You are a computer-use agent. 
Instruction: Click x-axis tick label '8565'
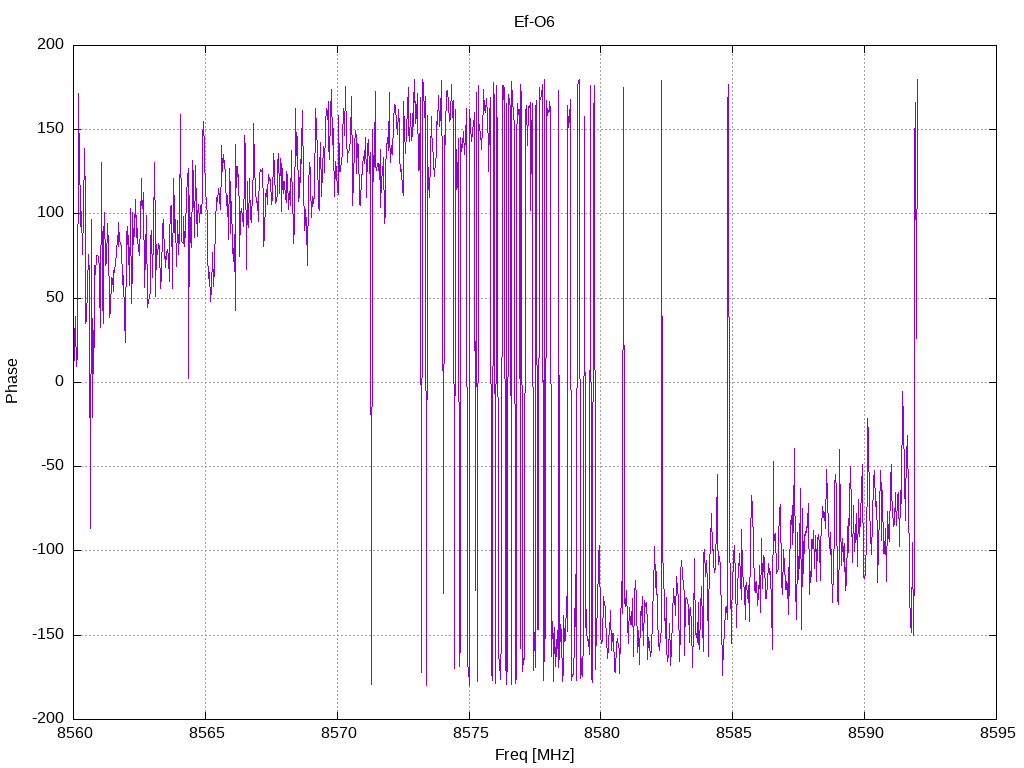pyautogui.click(x=206, y=733)
